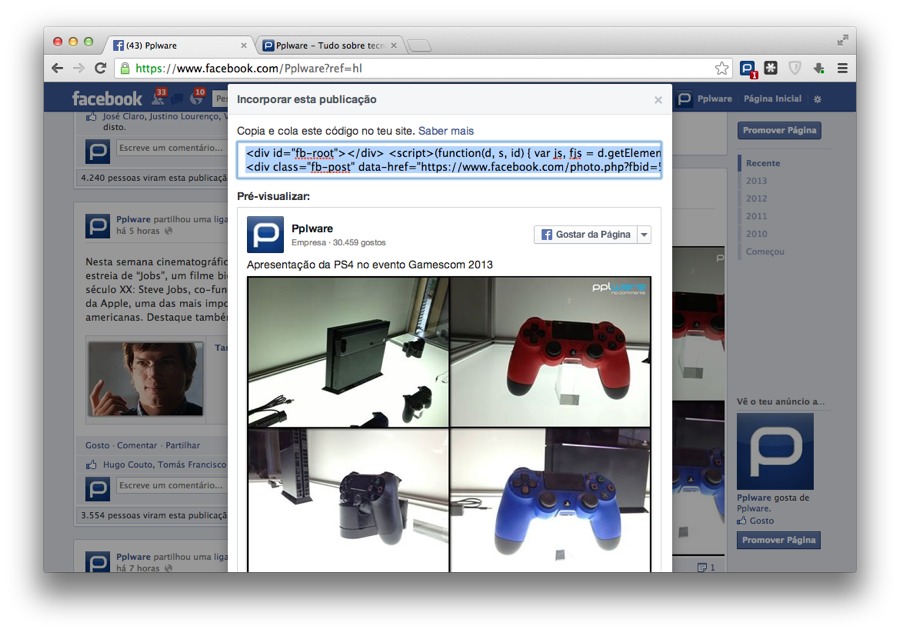Image resolution: width=900 pixels, height=633 pixels.
Task: Jump to 2012 in the timeline
Action: [x=756, y=199]
